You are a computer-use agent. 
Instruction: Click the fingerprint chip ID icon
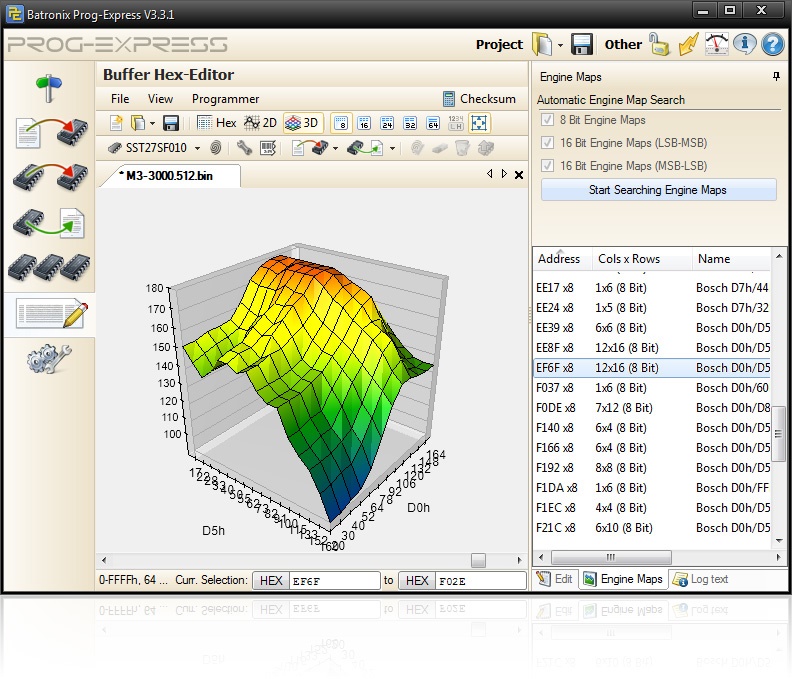click(216, 148)
